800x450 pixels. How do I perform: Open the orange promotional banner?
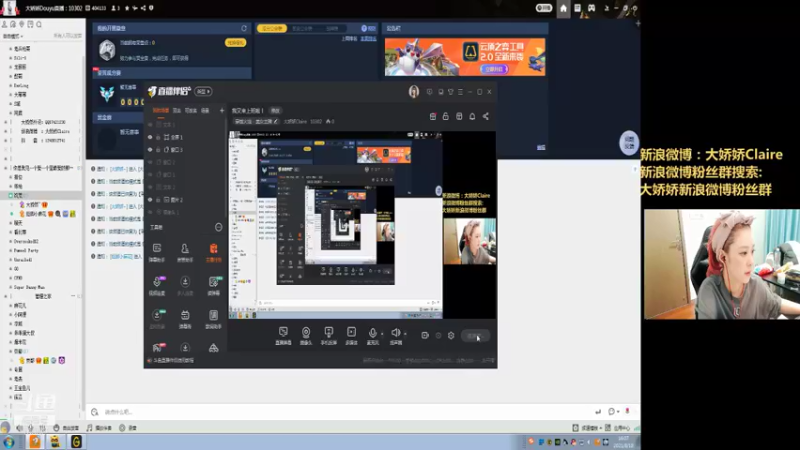point(465,57)
